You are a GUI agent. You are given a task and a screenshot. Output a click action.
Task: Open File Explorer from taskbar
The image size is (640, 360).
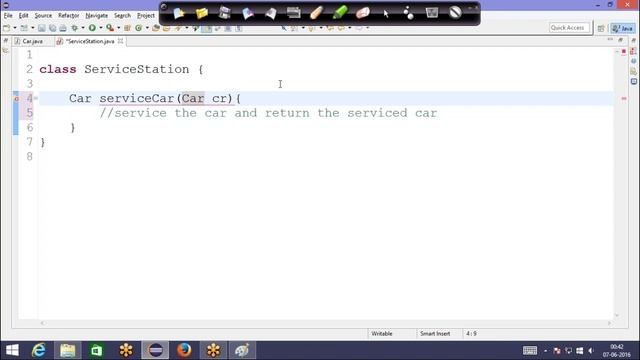pyautogui.click(x=68, y=350)
